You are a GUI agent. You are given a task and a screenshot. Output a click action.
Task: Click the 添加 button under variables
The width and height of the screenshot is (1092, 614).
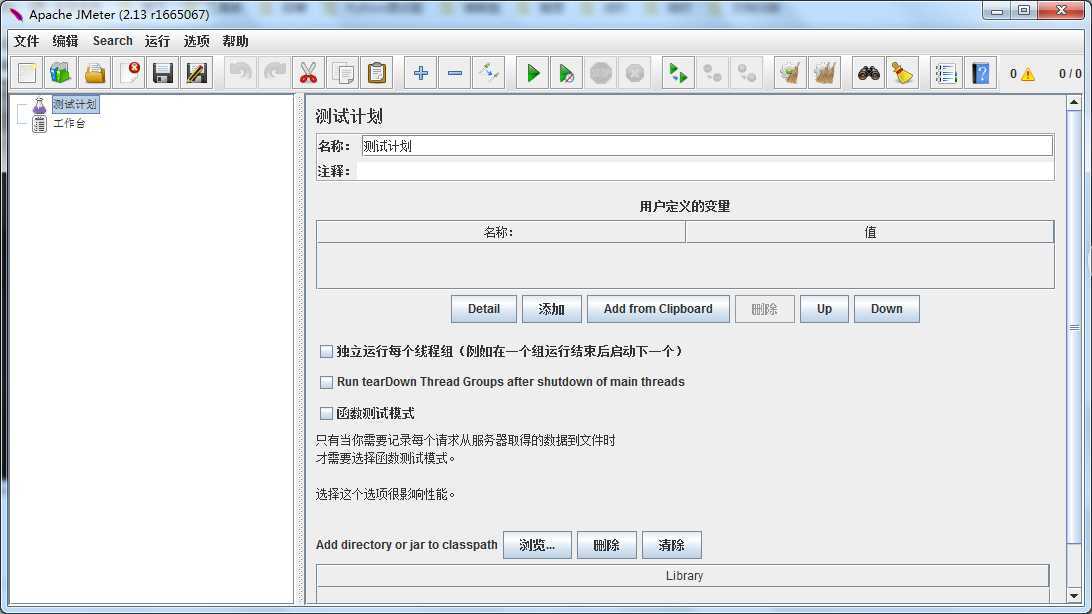(552, 309)
